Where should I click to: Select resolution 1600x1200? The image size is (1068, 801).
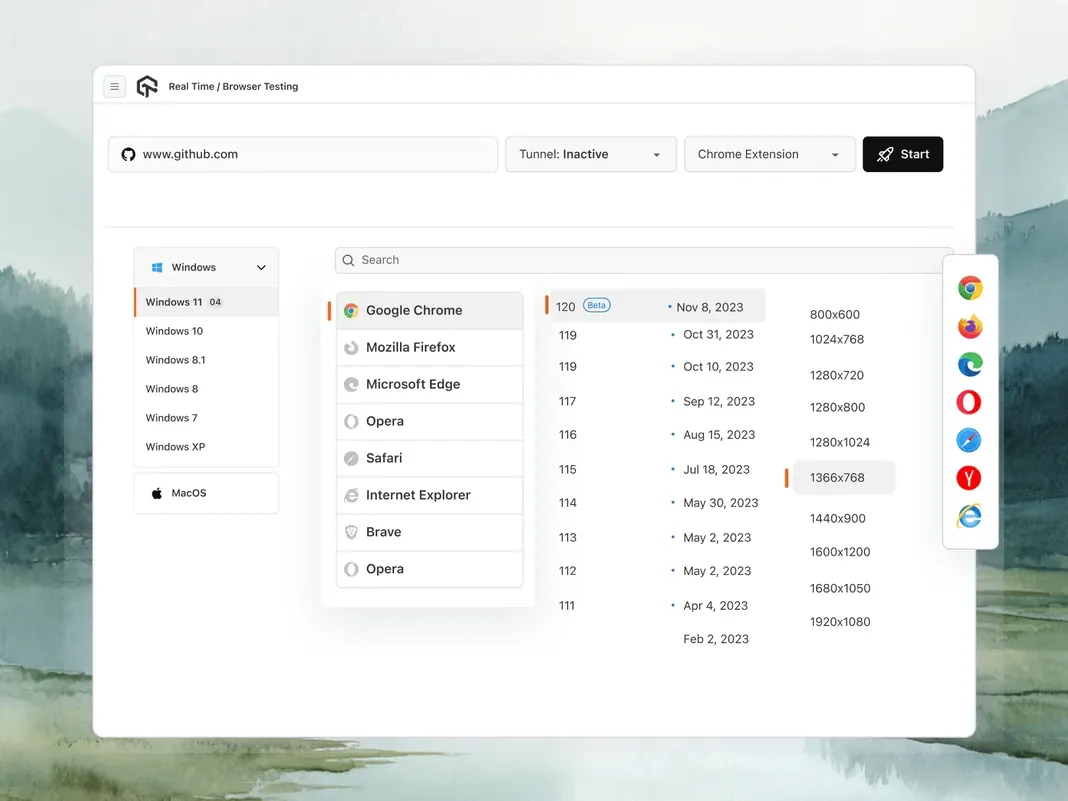click(x=840, y=552)
